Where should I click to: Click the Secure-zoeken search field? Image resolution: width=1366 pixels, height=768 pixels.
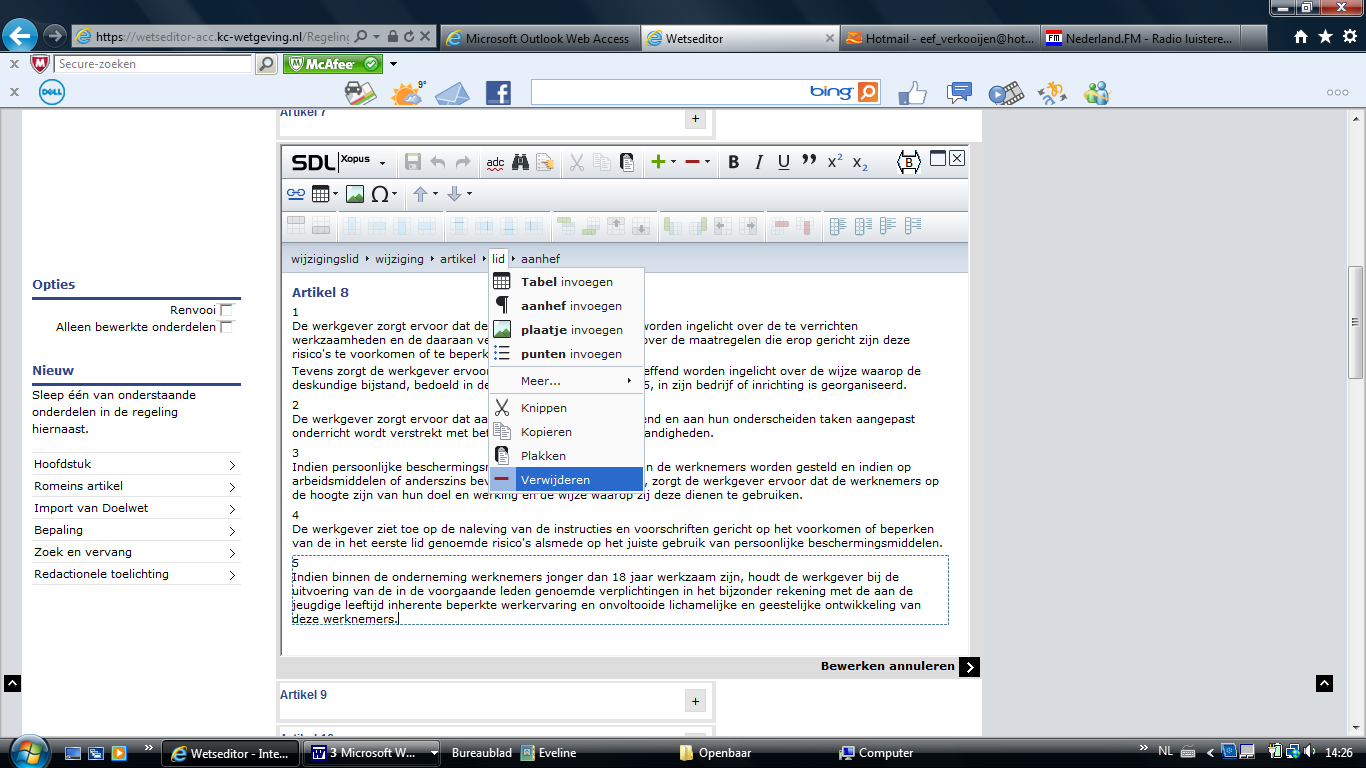click(153, 64)
